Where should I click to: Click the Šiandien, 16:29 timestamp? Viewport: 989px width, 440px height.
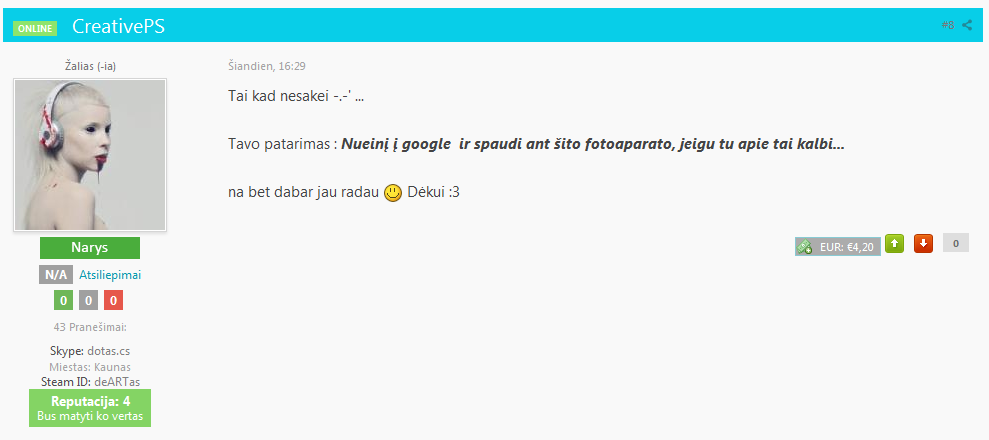click(x=267, y=66)
